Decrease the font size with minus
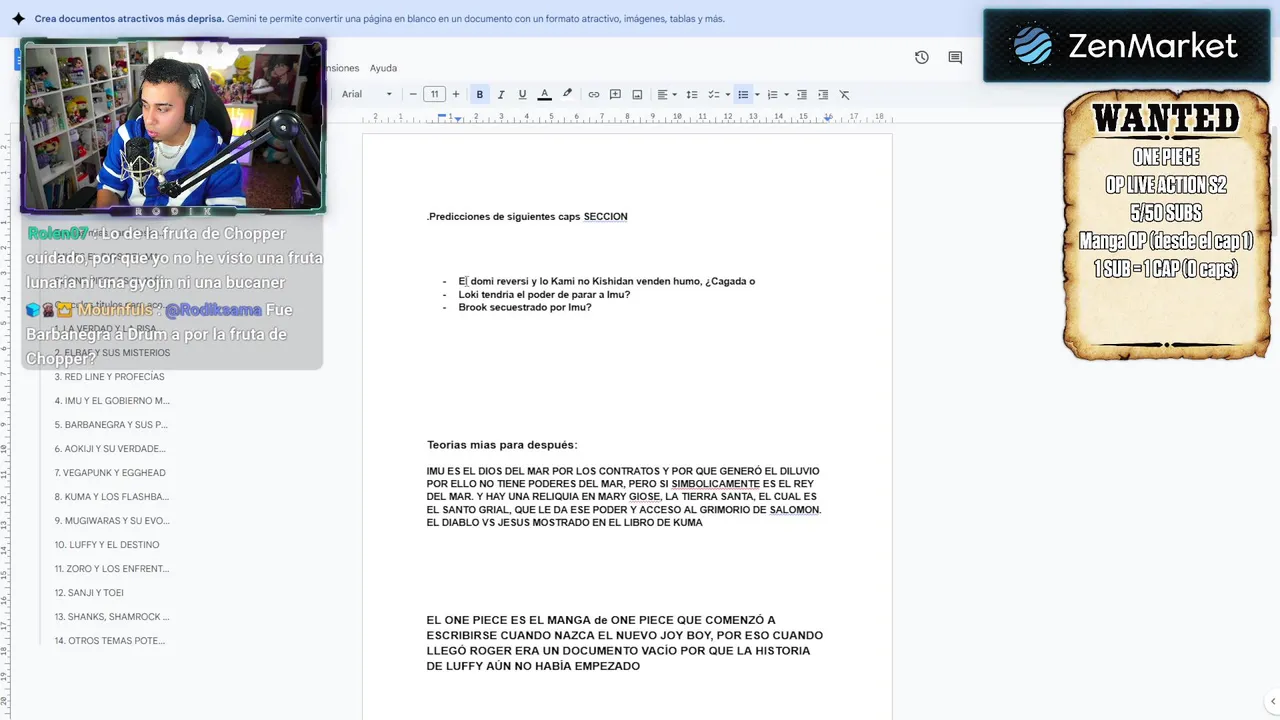 point(413,94)
